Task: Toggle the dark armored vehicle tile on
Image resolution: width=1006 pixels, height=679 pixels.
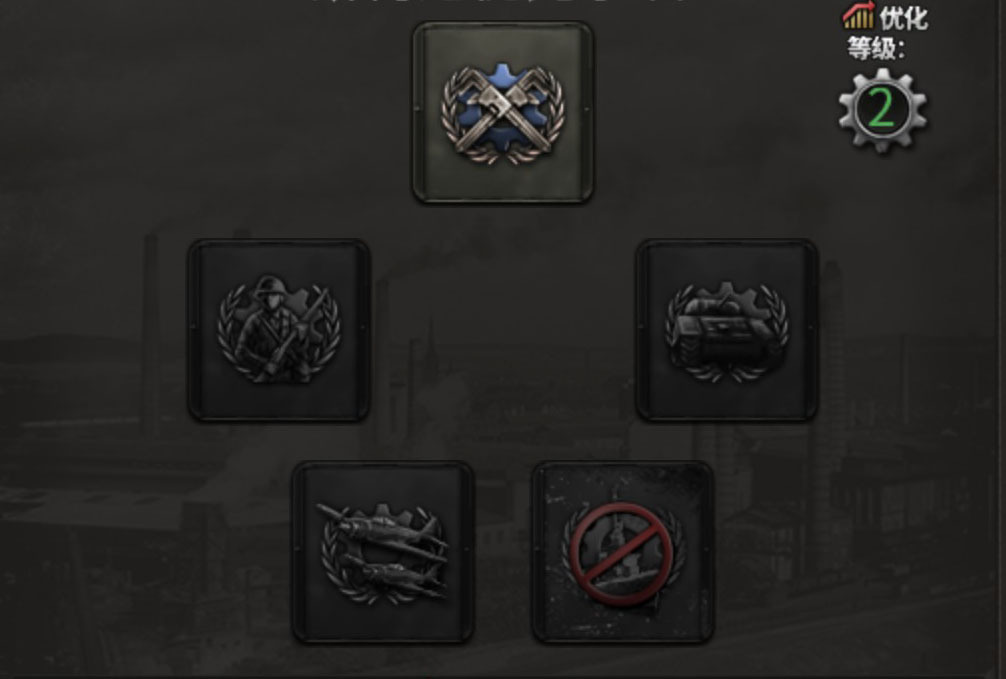Action: pos(727,331)
